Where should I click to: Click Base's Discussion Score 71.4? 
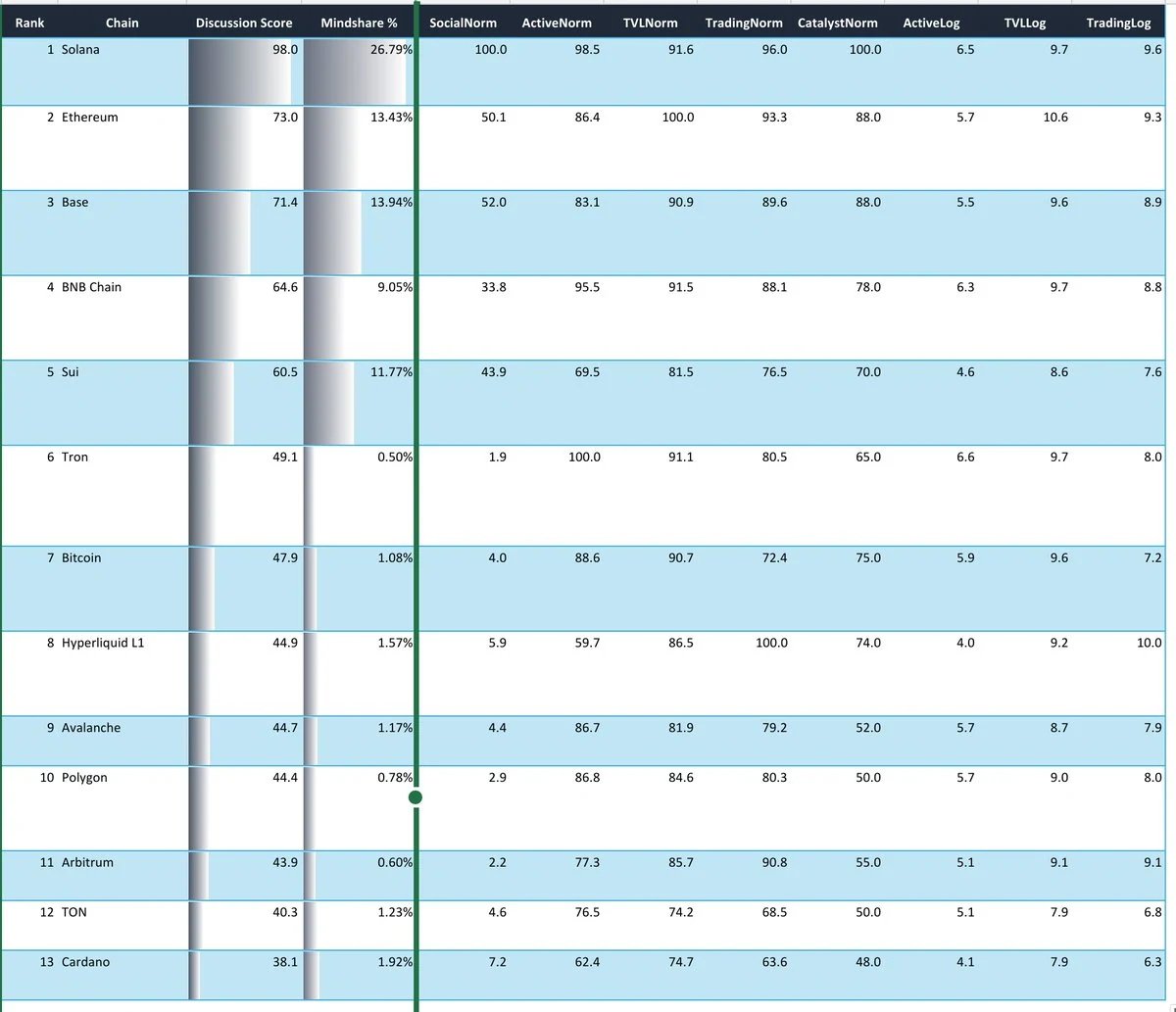click(x=285, y=202)
